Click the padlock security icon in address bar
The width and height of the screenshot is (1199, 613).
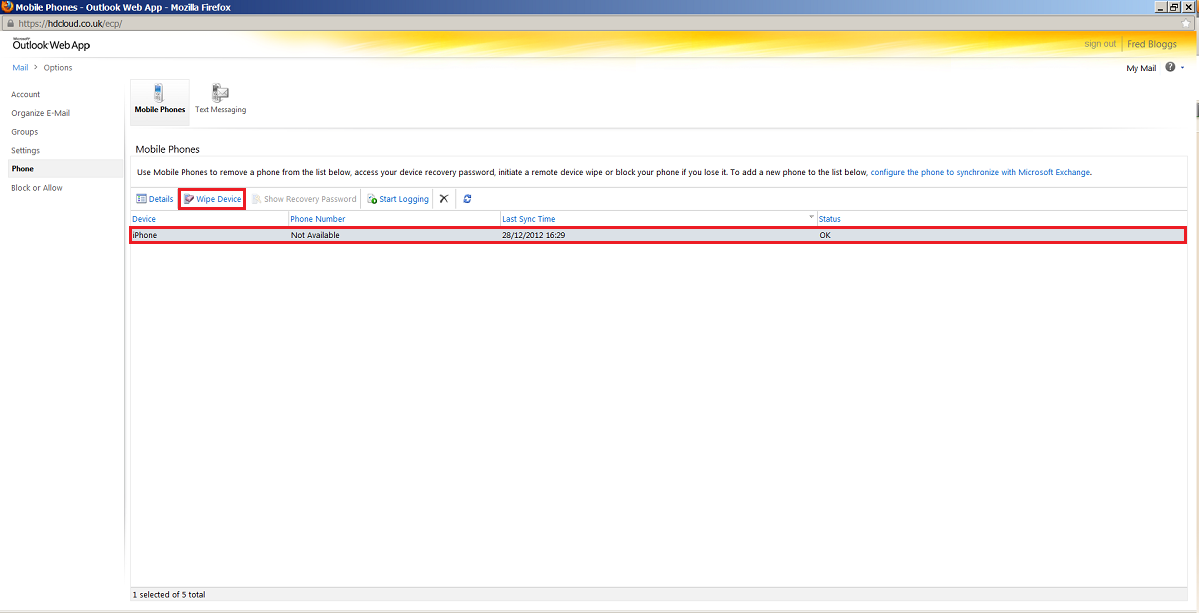pos(9,23)
